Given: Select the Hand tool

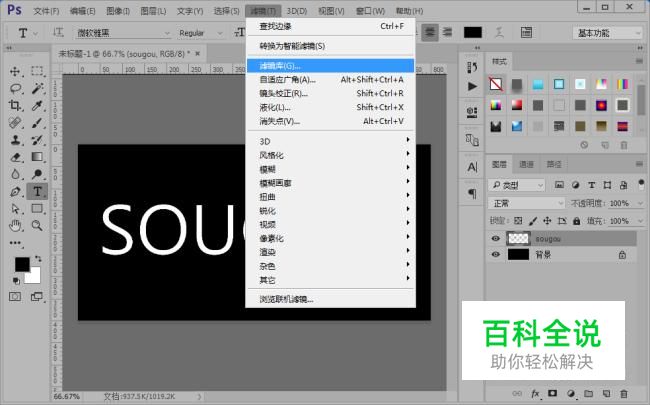Looking at the screenshot, I should click(15, 226).
